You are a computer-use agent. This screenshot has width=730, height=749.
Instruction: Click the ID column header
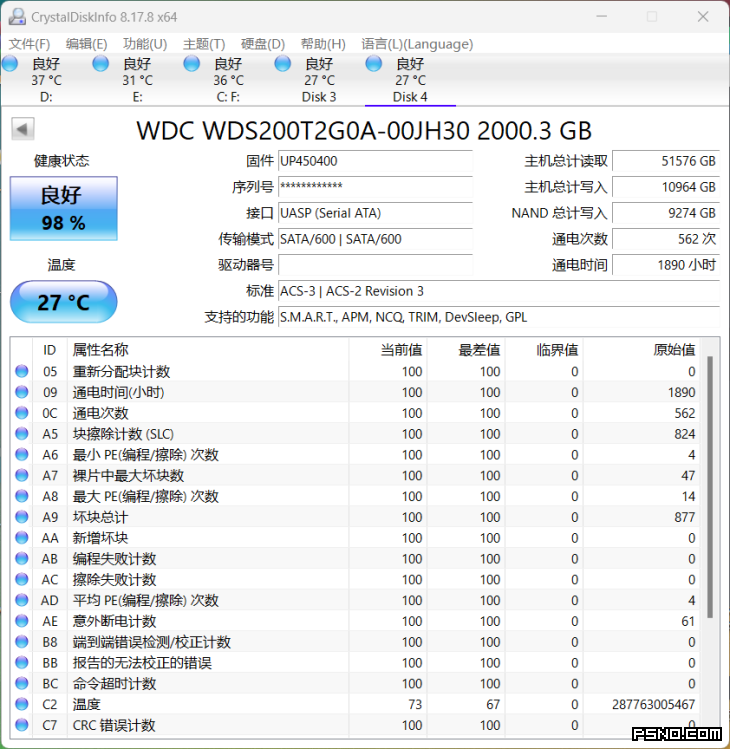coord(50,350)
